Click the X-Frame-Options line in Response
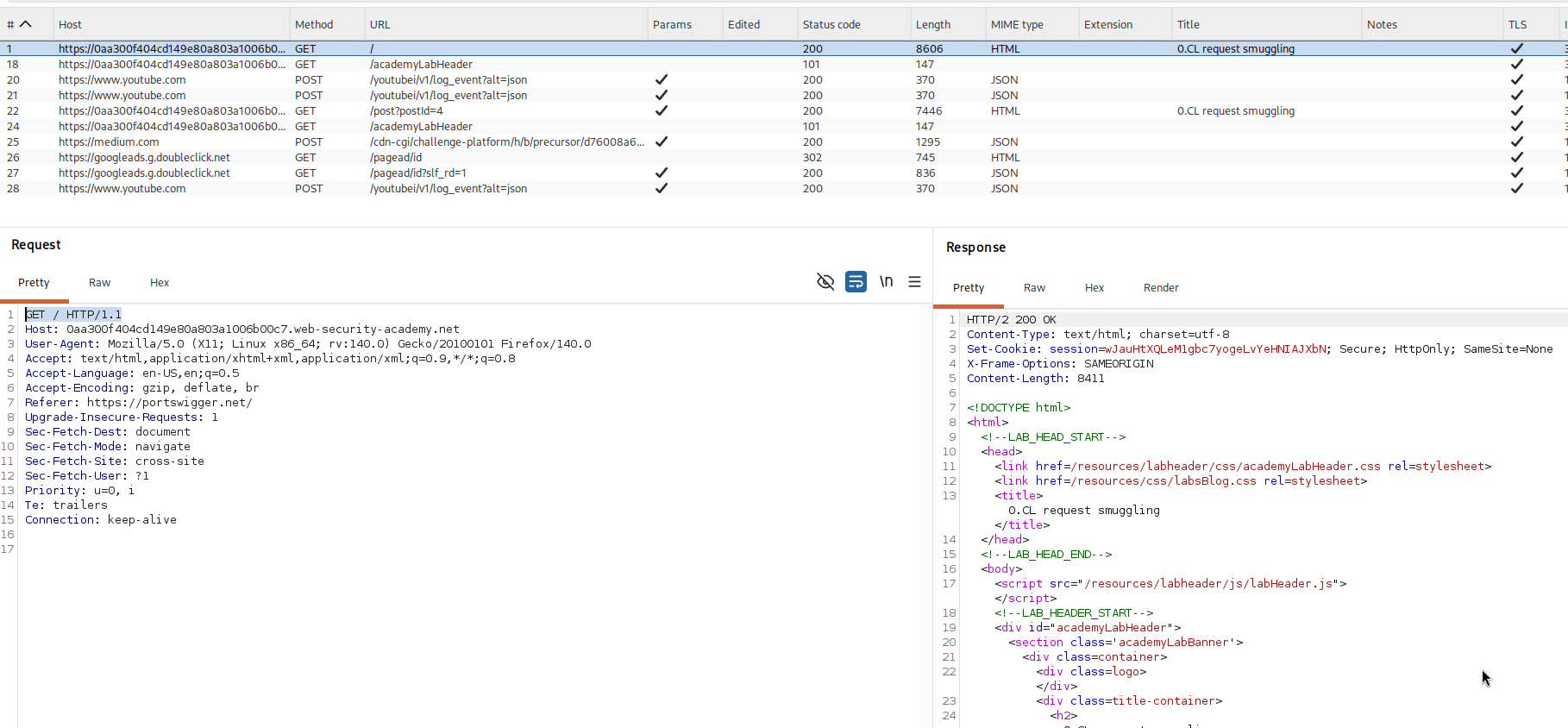Viewport: 1568px width, 728px height. pos(1060,363)
